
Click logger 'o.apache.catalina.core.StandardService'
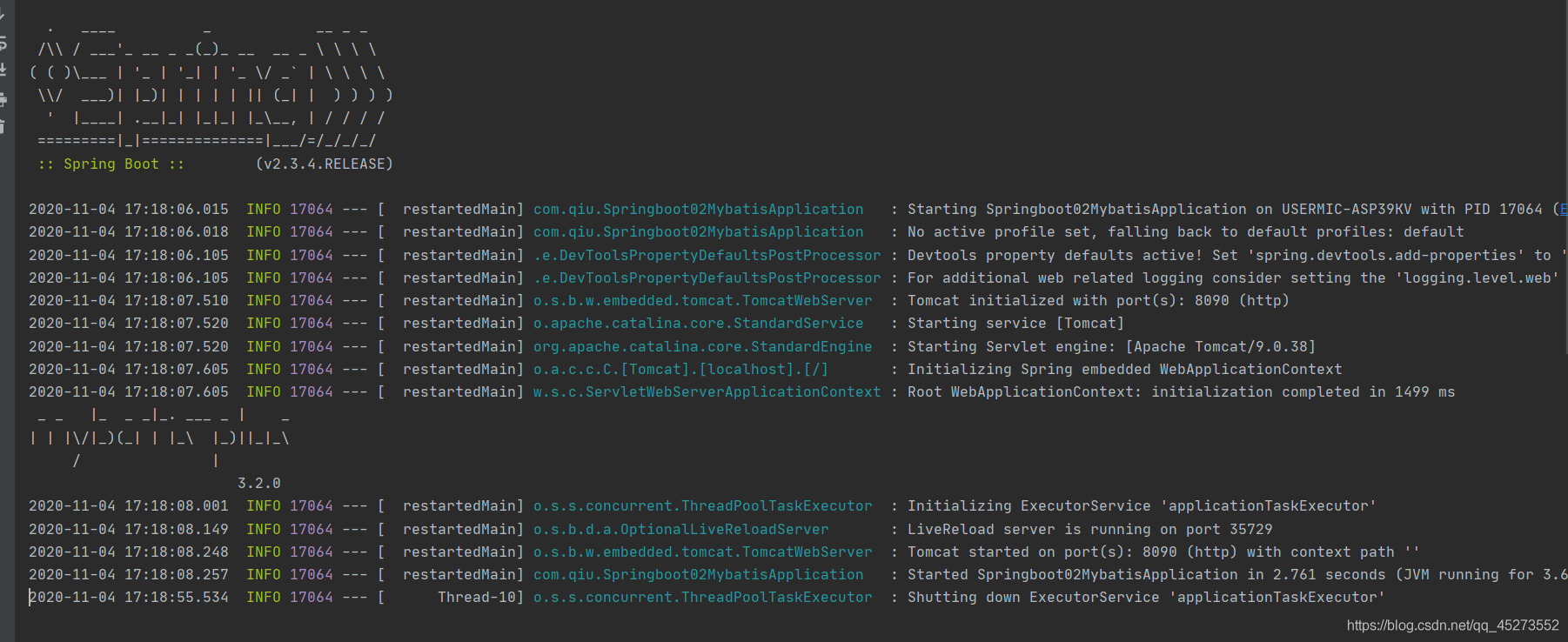click(699, 323)
